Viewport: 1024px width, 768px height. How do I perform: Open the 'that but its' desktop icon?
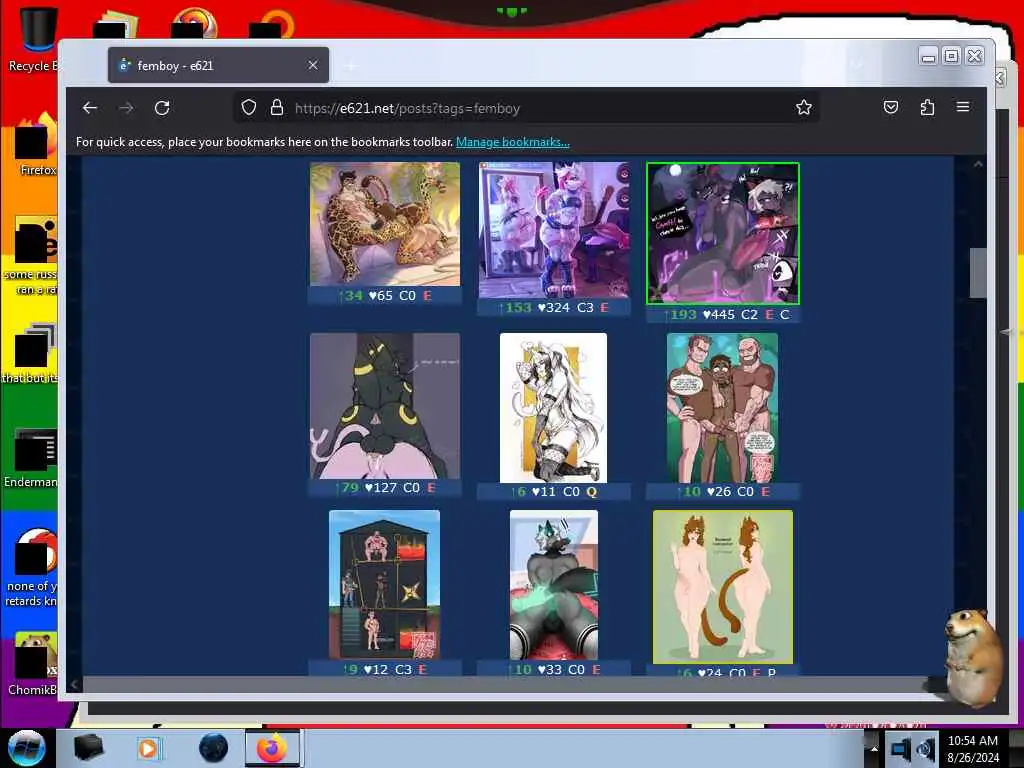click(x=31, y=353)
